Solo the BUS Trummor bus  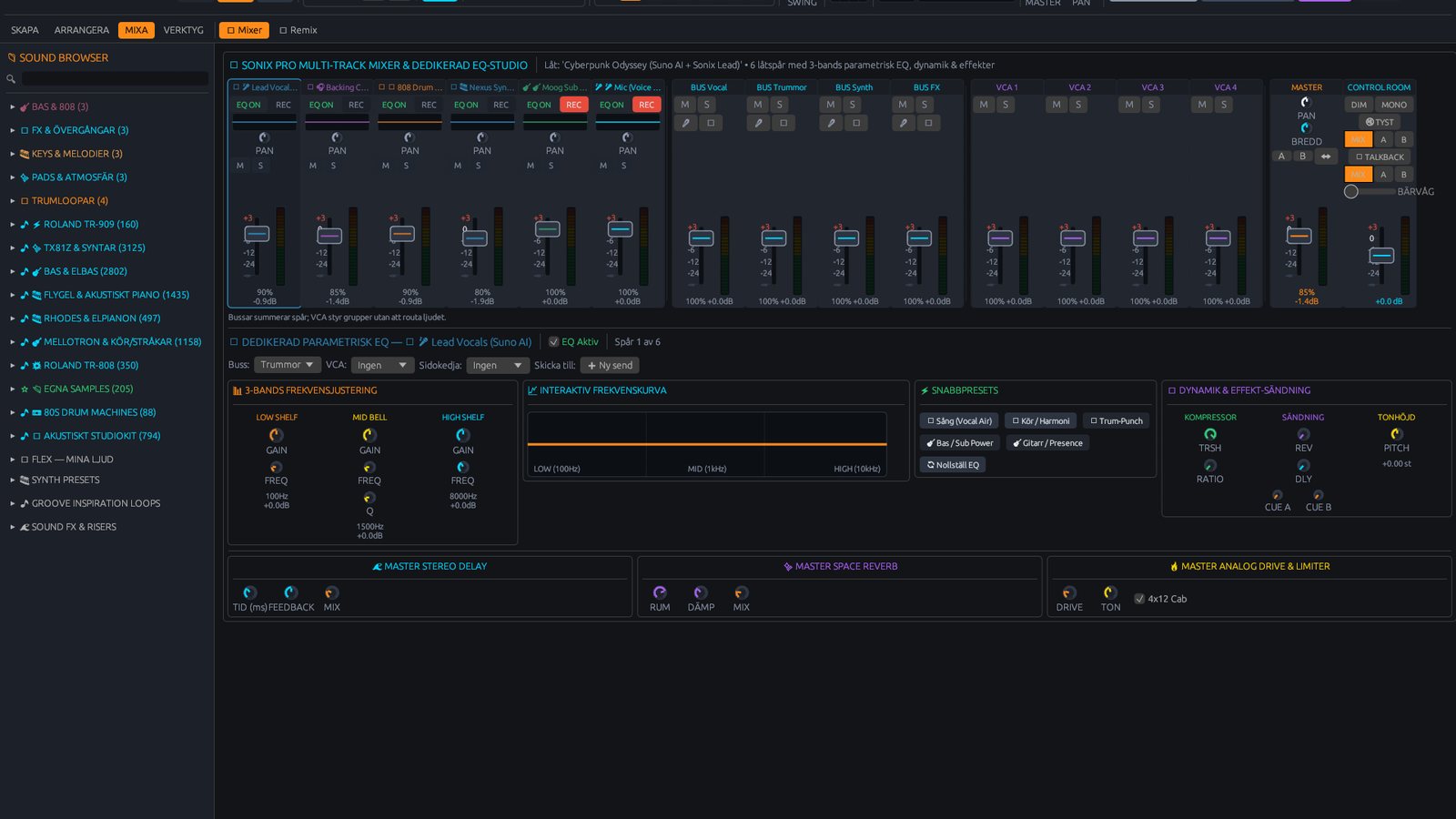tap(780, 105)
